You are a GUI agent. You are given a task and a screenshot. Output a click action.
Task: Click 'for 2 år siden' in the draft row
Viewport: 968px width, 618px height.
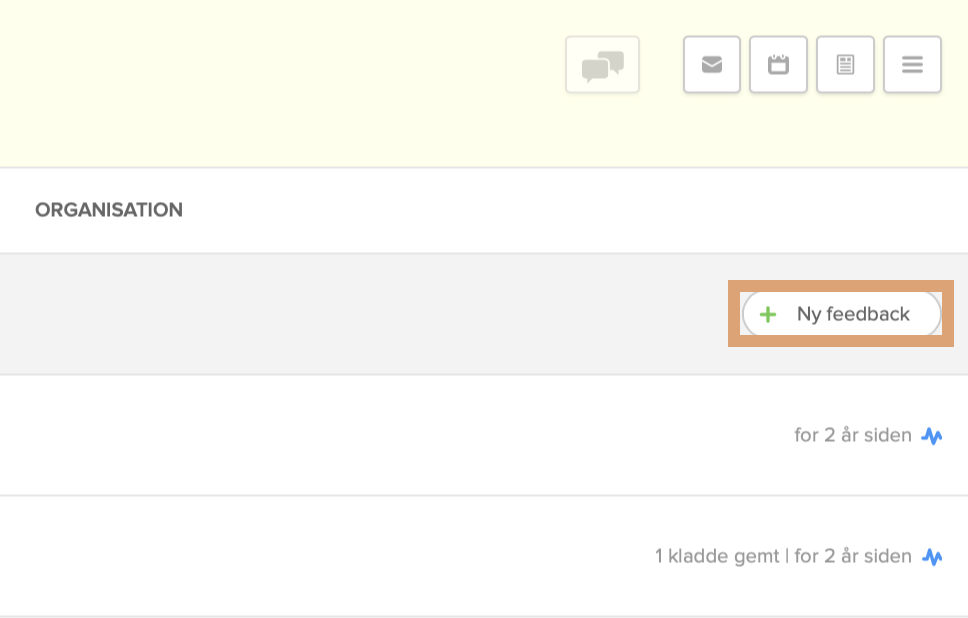tap(853, 557)
